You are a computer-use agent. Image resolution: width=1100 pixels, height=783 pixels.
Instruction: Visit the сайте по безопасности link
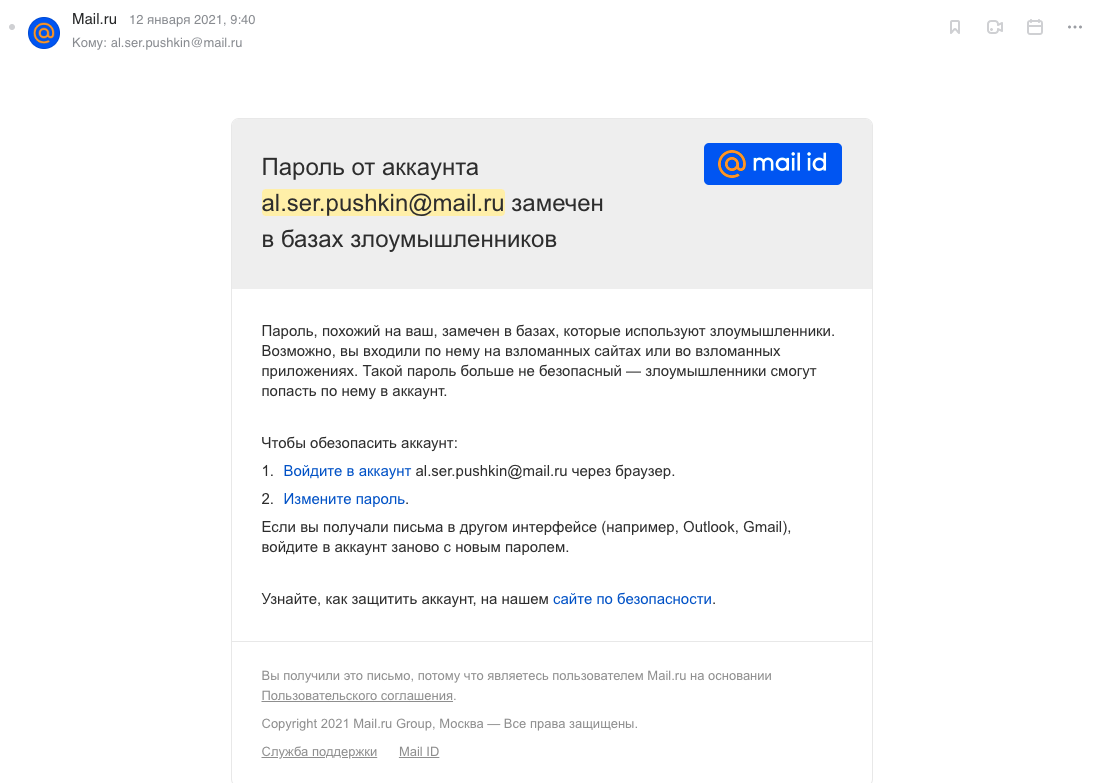coord(632,599)
